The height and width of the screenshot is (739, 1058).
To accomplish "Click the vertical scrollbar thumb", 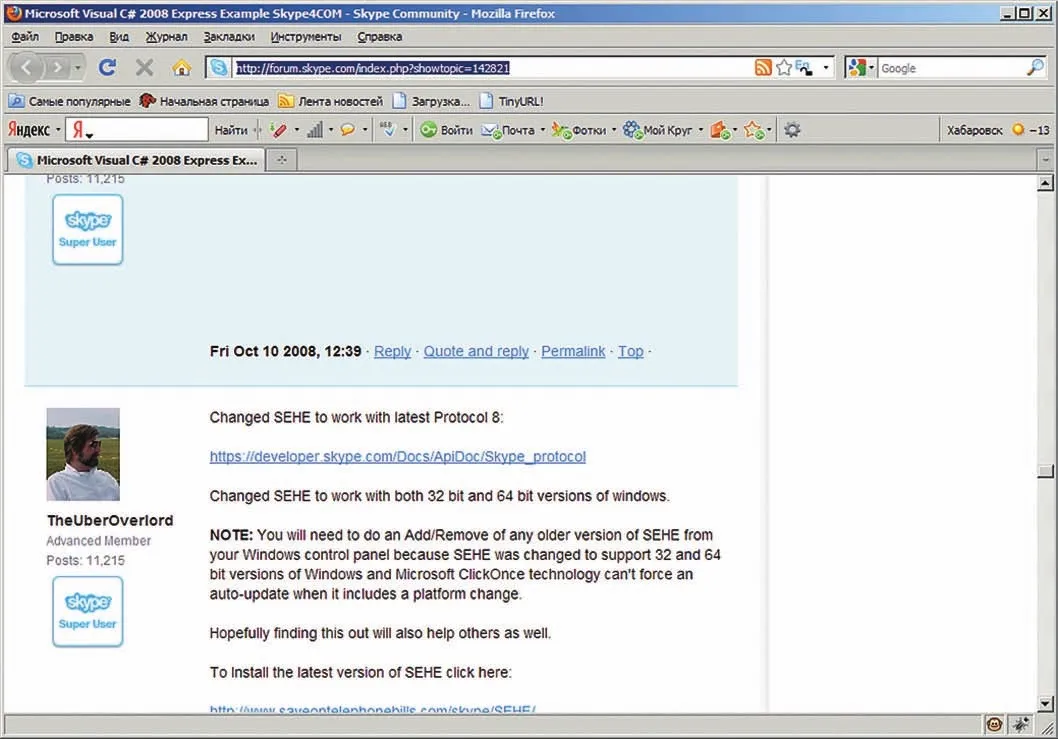I will click(x=1045, y=470).
